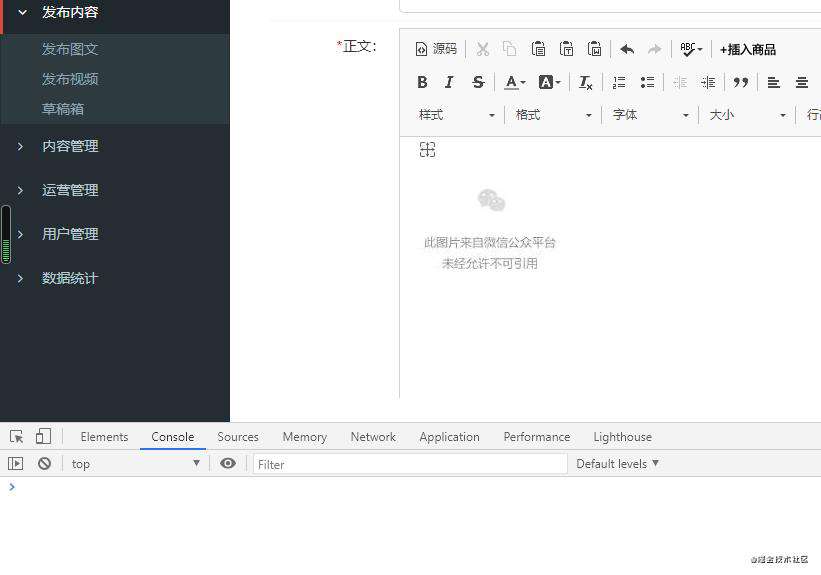821x575 pixels.
Task: Click the WeChat placeholder image in the editor
Action: pyautogui.click(x=490, y=229)
